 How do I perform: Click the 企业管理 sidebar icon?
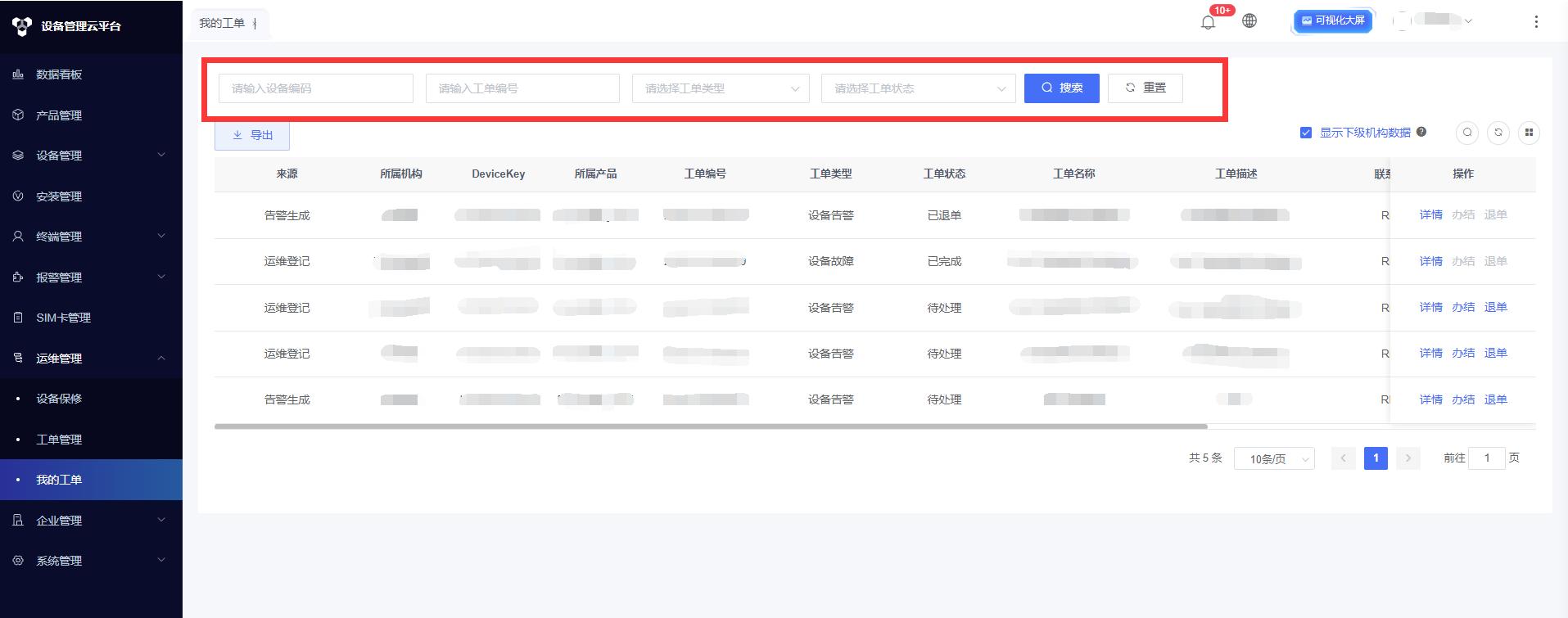click(18, 521)
